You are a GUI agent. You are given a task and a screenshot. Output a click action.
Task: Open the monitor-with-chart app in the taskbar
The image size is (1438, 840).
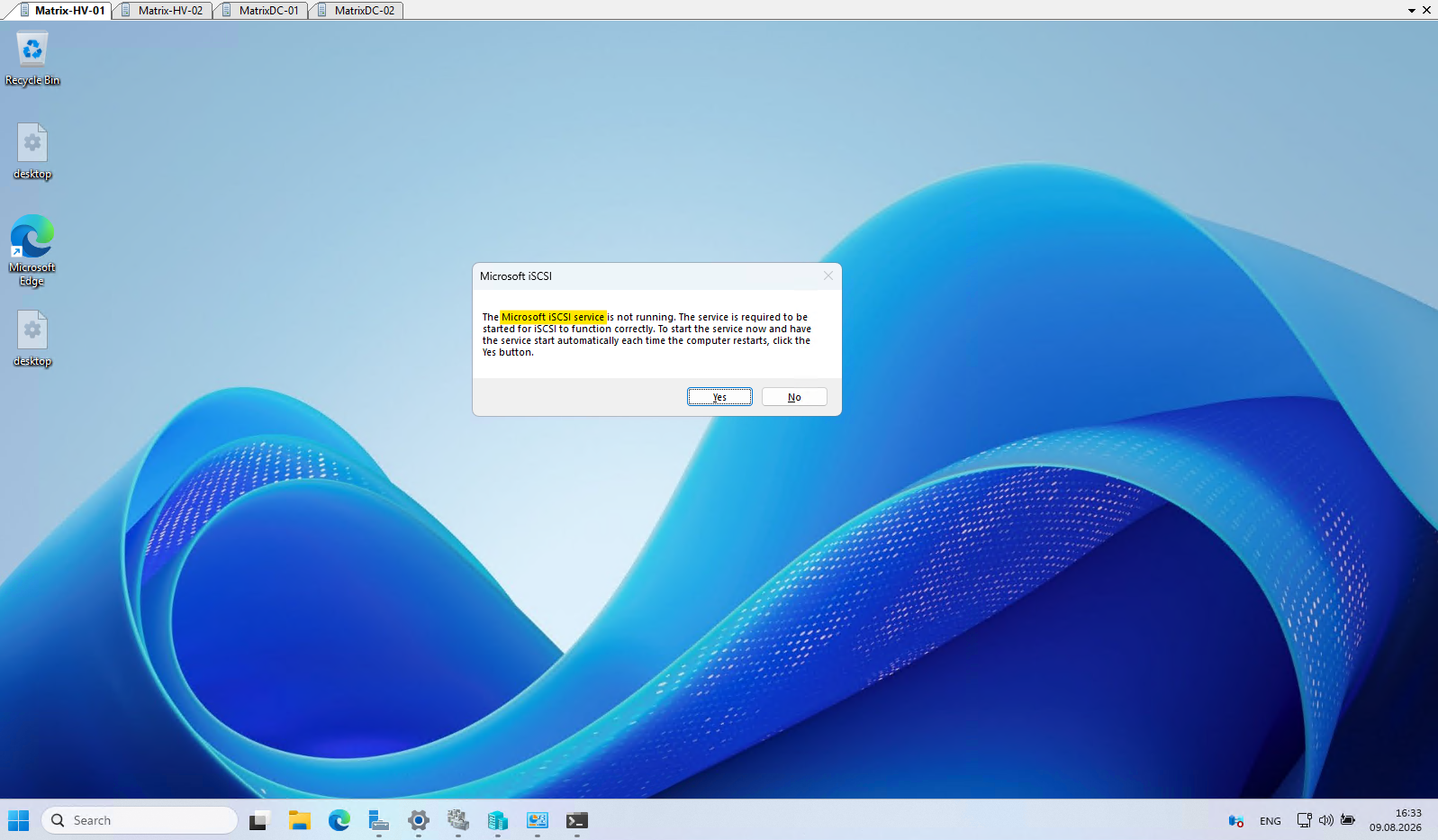point(538,820)
